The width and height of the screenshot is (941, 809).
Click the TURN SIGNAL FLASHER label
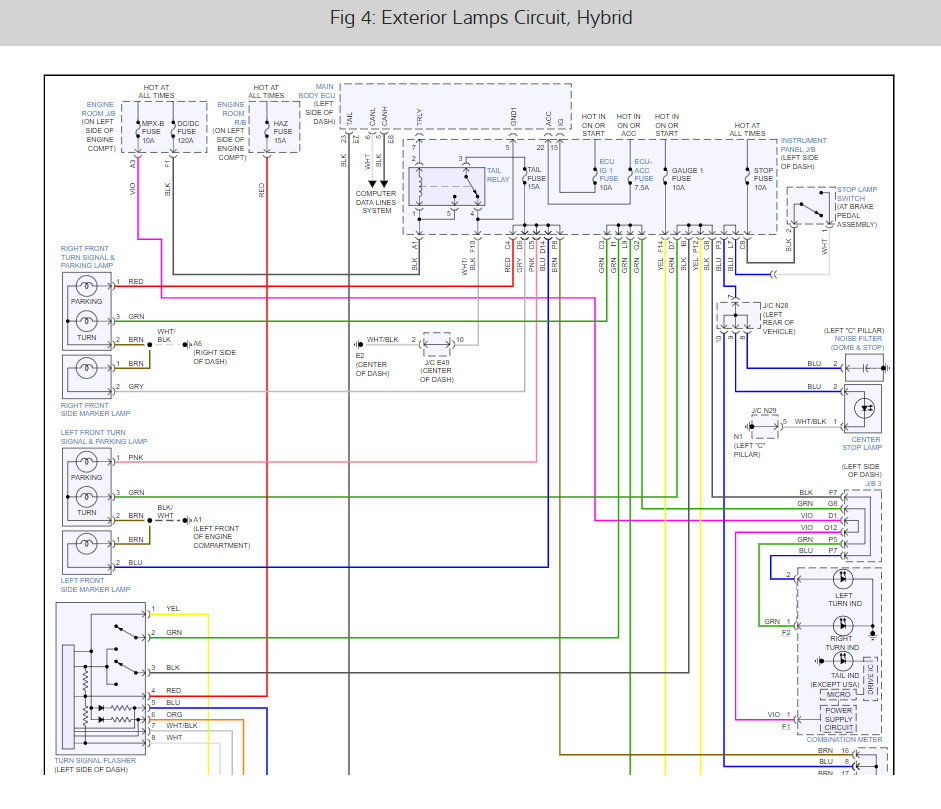coord(95,760)
